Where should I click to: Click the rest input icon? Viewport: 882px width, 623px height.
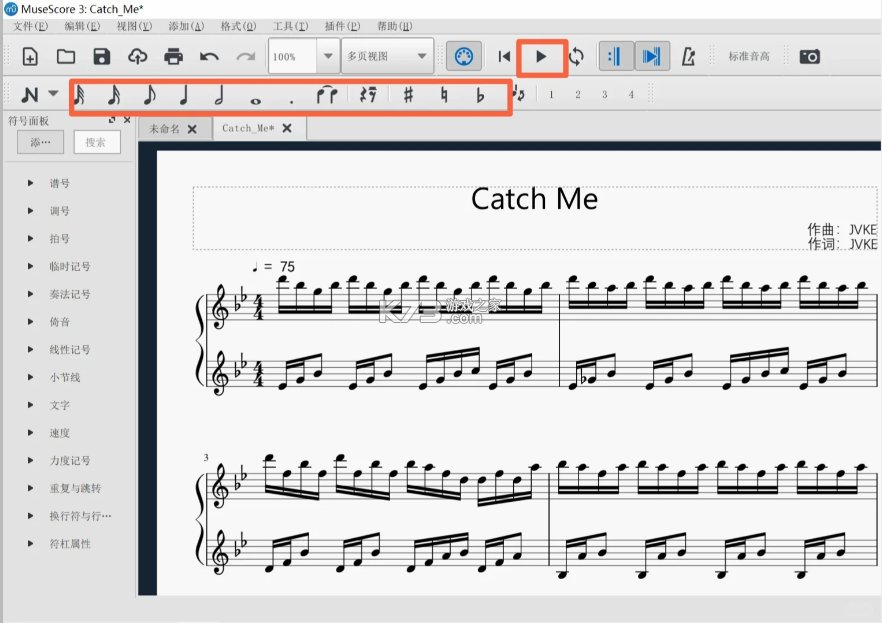coord(367,95)
